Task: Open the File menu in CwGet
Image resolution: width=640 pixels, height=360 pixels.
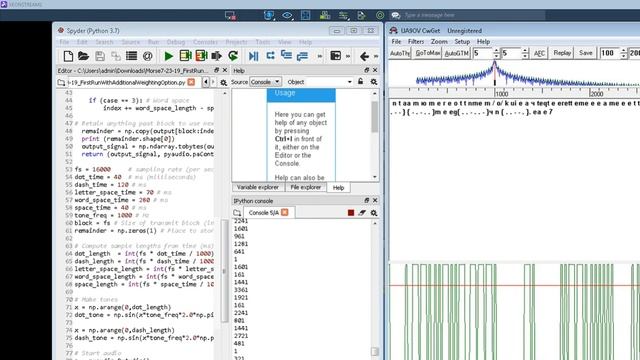Action: (396, 42)
